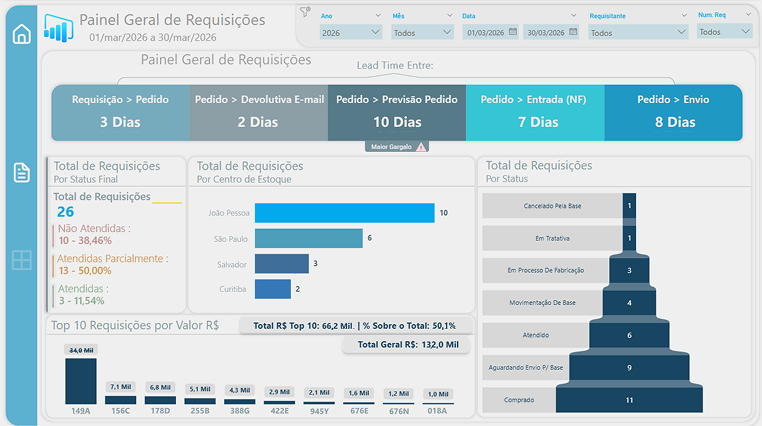Open the Num. Req dropdown
Screen dimensions: 762x426
tap(724, 32)
